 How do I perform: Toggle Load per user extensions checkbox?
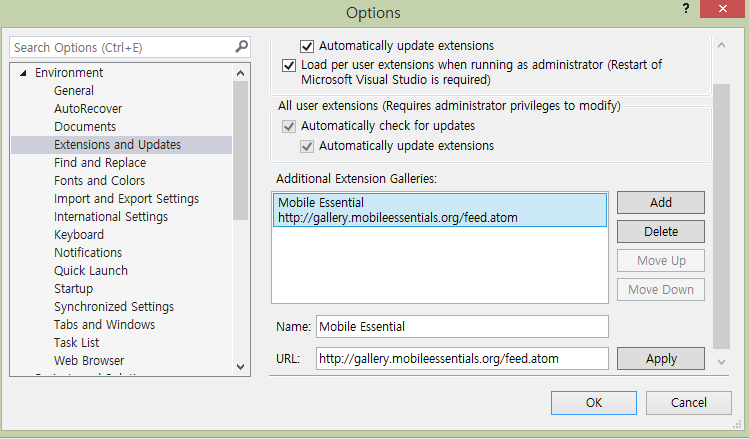[289, 65]
